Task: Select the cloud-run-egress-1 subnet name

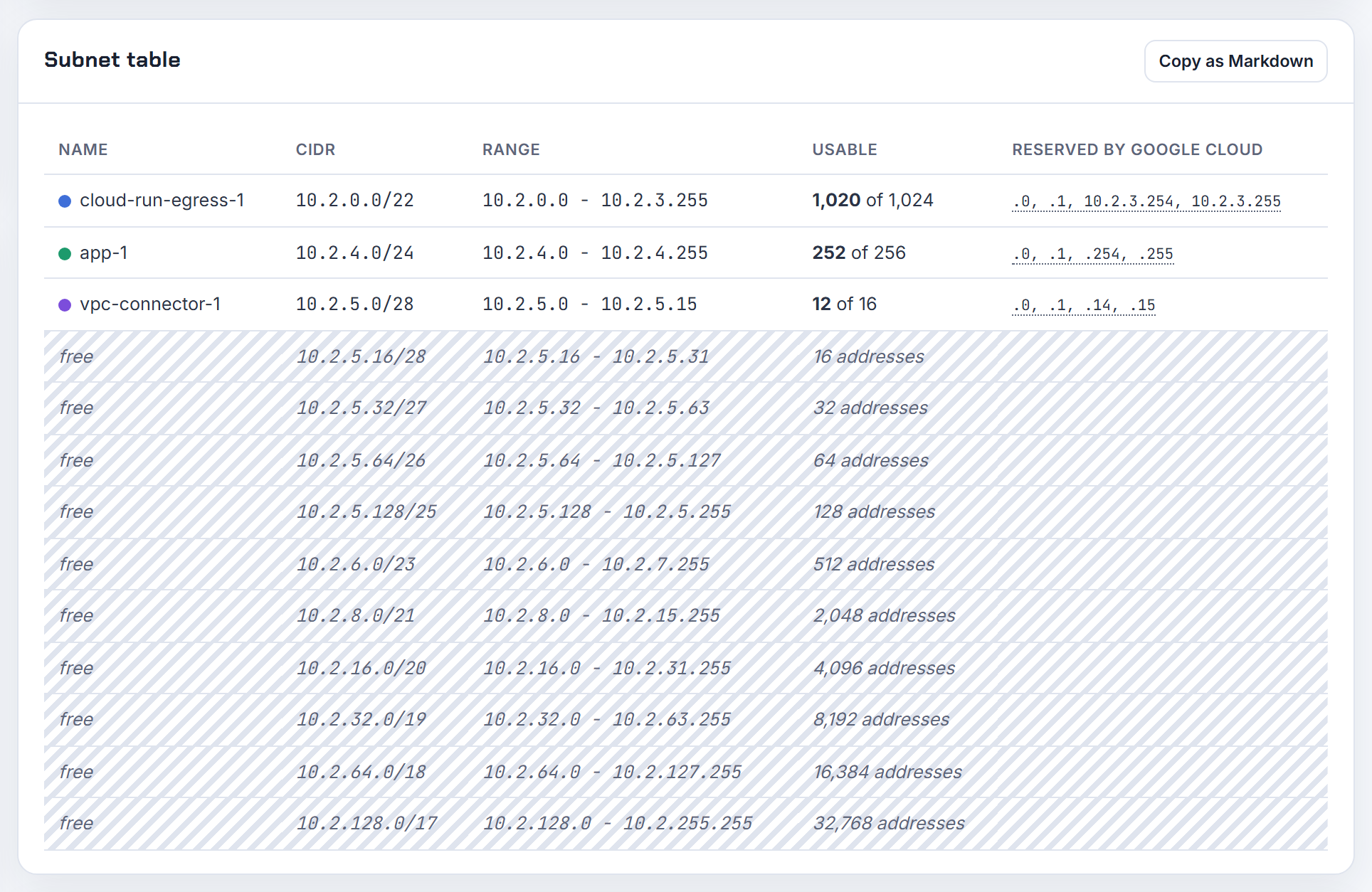Action: (x=162, y=201)
